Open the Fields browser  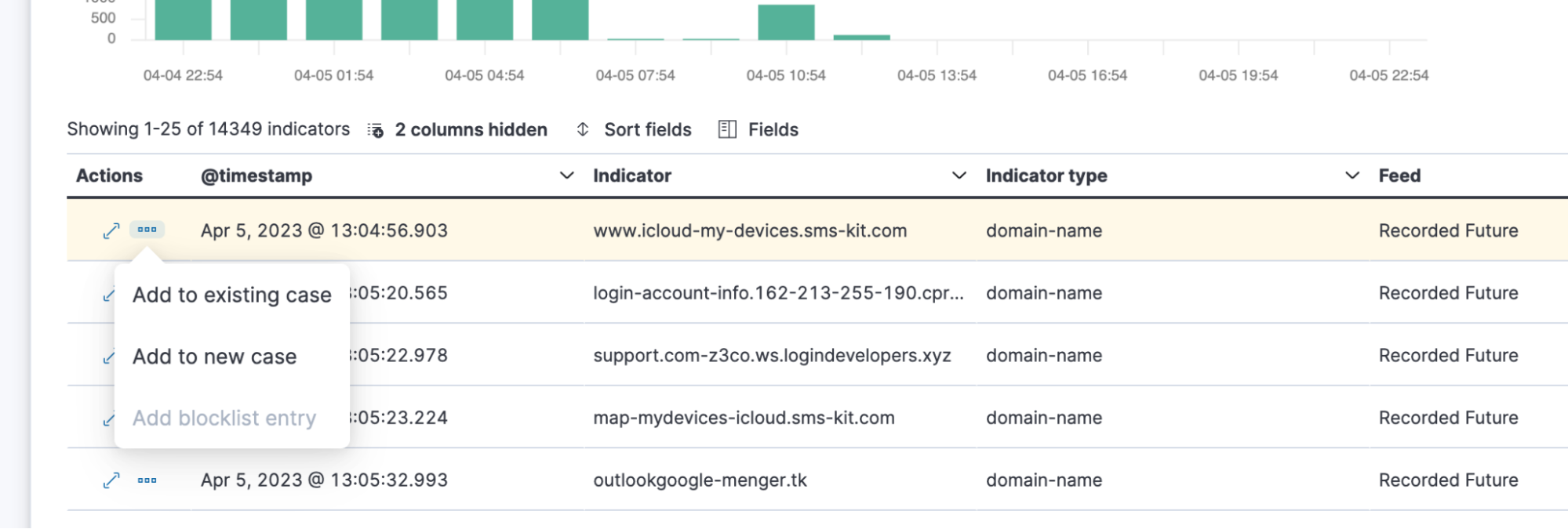point(759,129)
